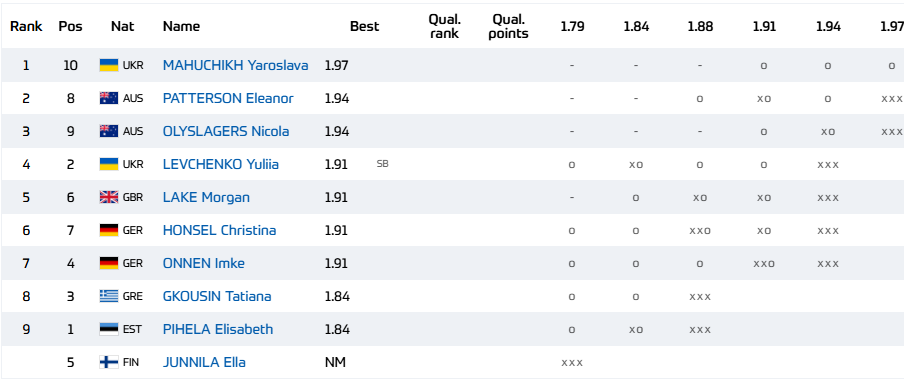Click the Ukraine flag beside LEVCHENKO
This screenshot has width=915, height=381.
[109, 164]
